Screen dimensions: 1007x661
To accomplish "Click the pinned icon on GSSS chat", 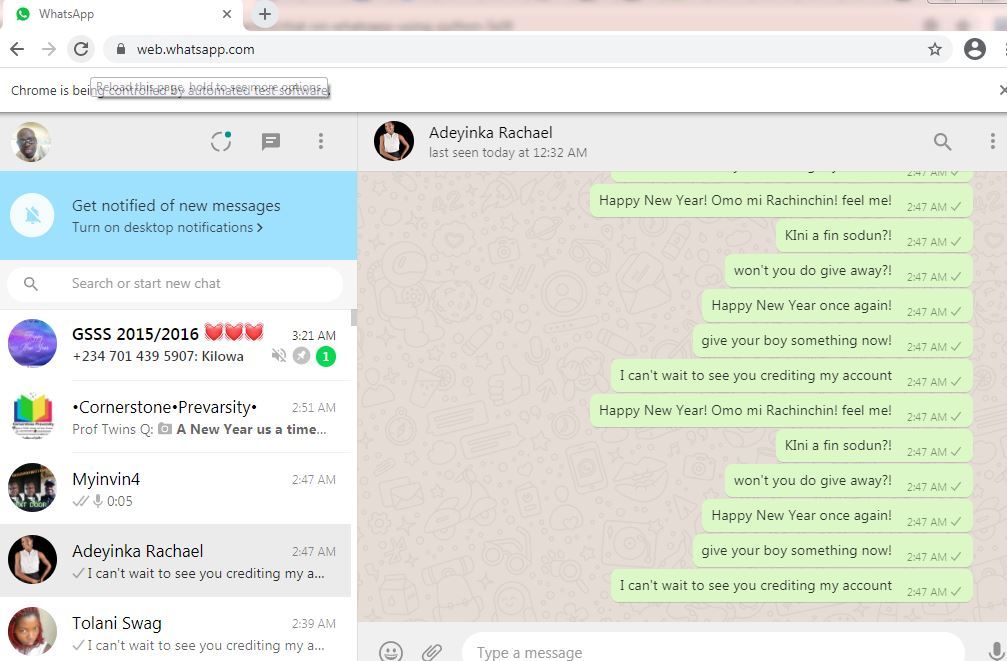I will (301, 355).
